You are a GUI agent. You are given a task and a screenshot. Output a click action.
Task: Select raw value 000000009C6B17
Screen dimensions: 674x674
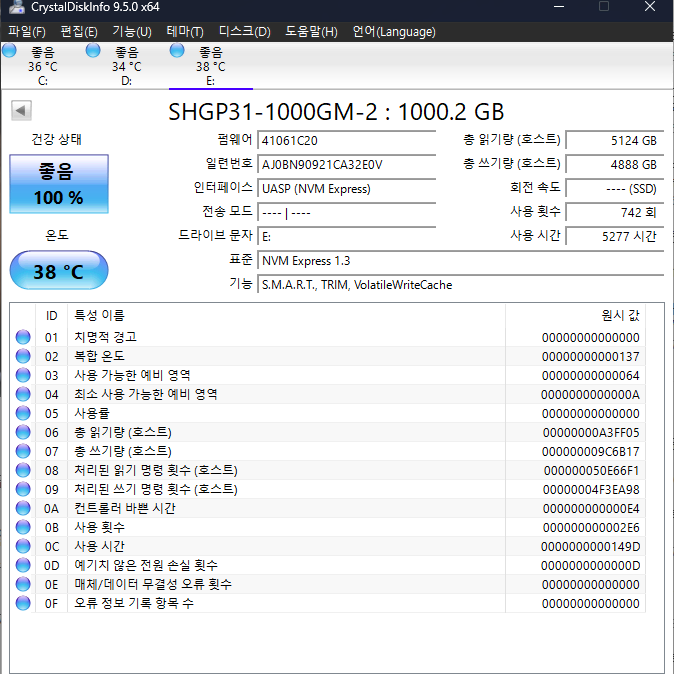click(591, 451)
